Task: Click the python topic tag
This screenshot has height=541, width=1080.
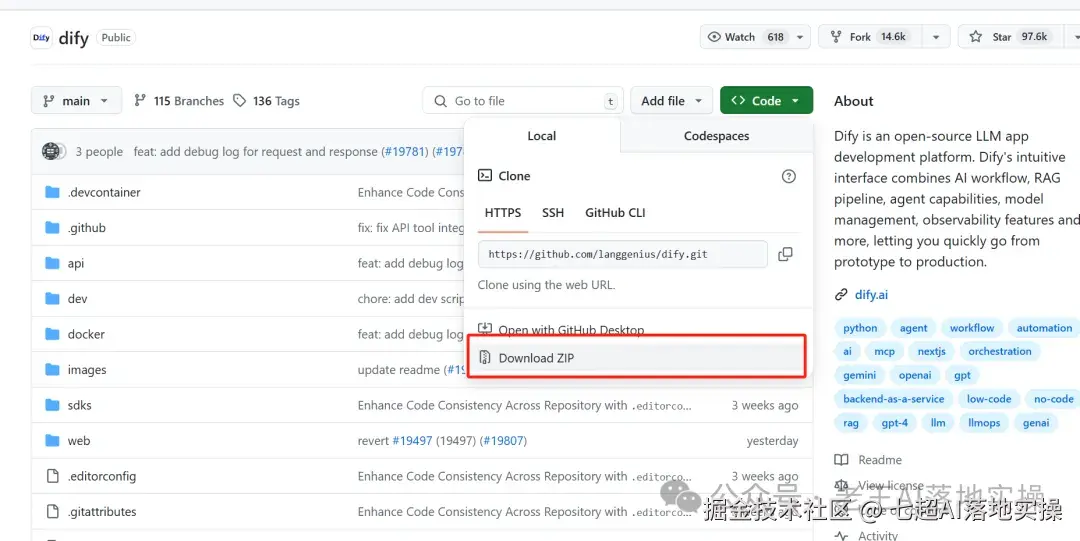Action: pos(860,328)
